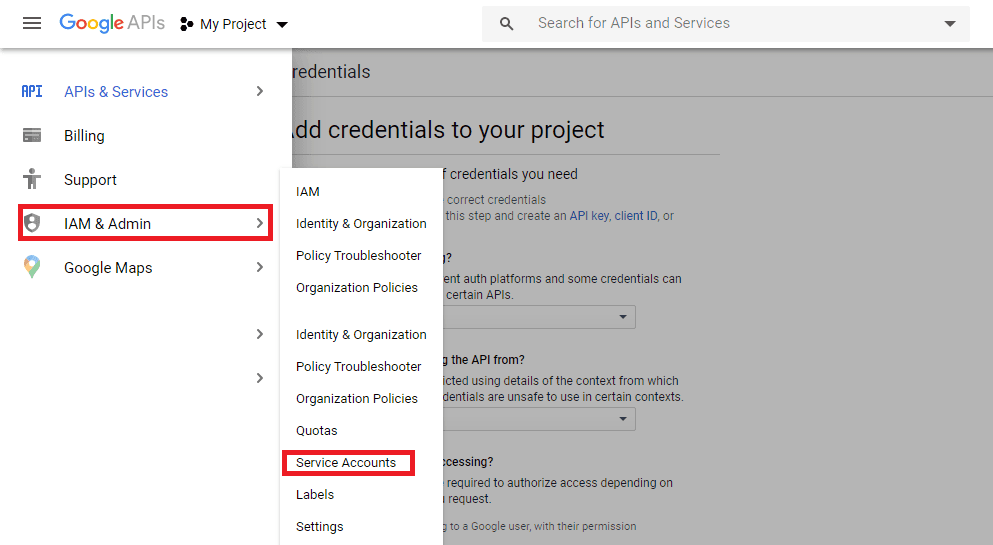The image size is (993, 545).
Task: Click the API icon in sidebar
Action: (32, 91)
